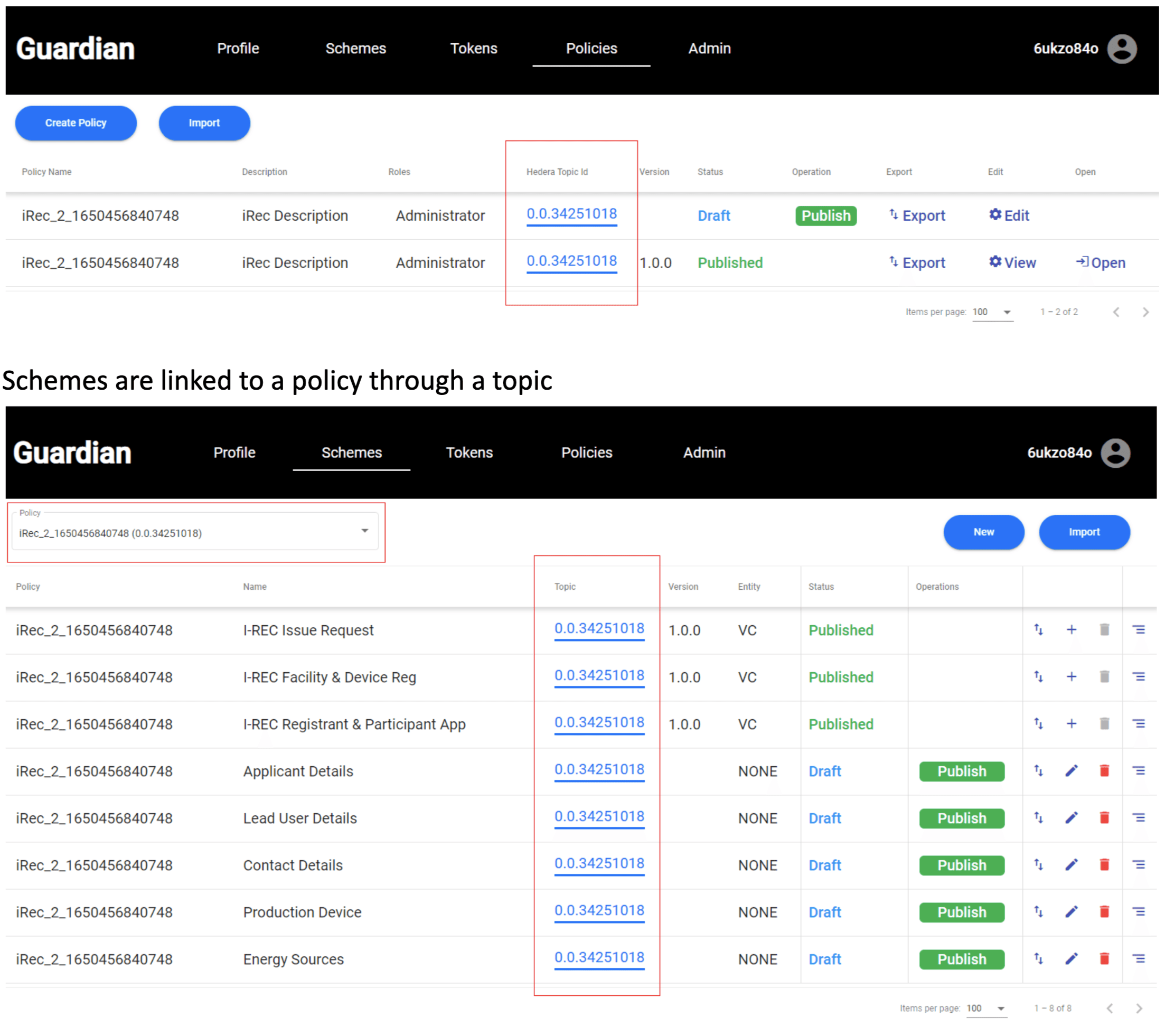Publish the draft iRec policy
1165x1036 pixels.
pos(825,215)
